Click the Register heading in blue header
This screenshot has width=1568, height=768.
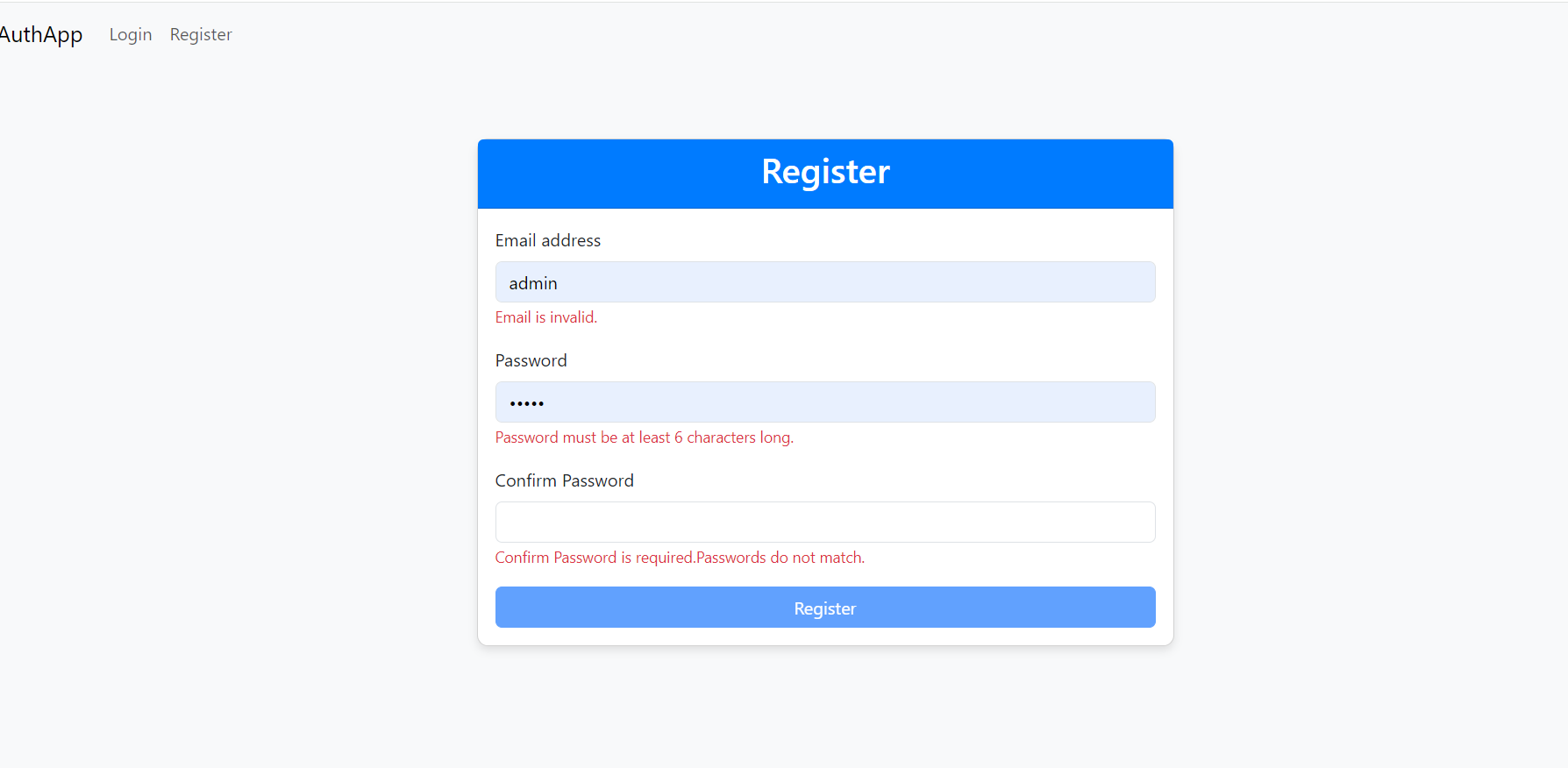pos(825,172)
